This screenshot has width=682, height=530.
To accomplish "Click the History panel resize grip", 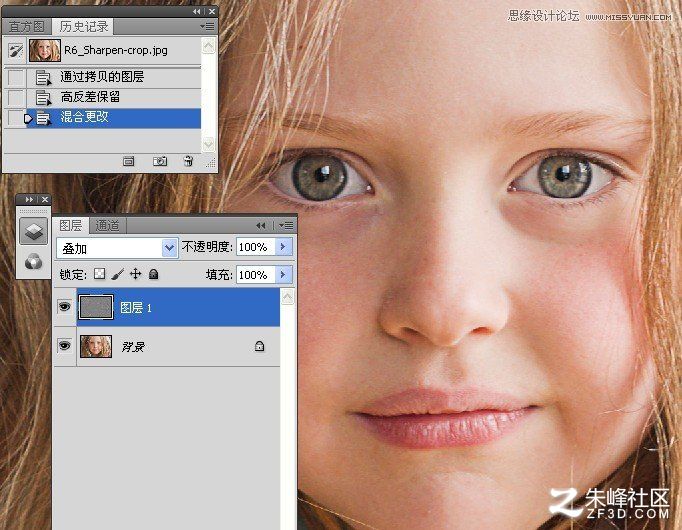I will coord(211,163).
